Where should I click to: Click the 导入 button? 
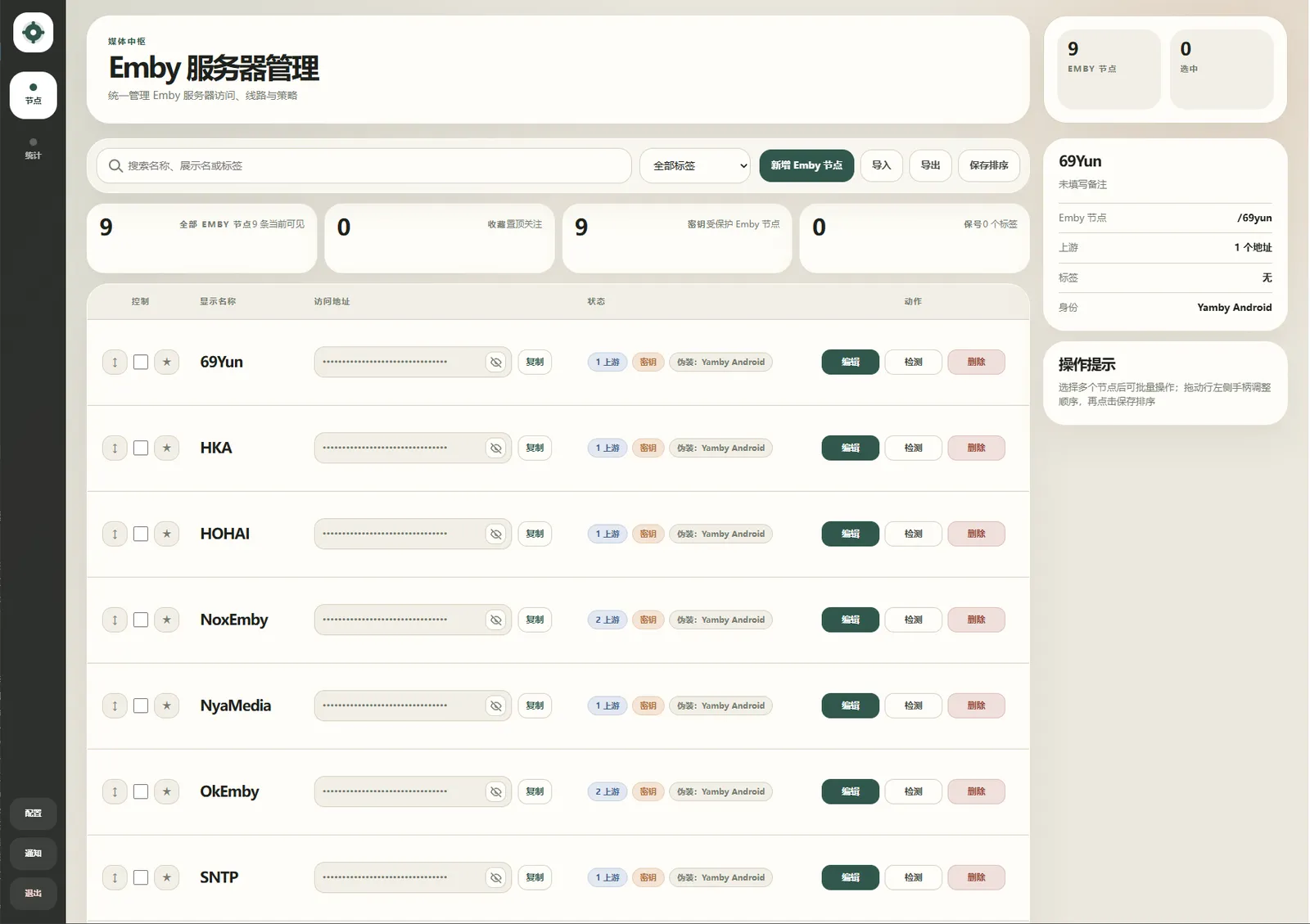pyautogui.click(x=881, y=165)
